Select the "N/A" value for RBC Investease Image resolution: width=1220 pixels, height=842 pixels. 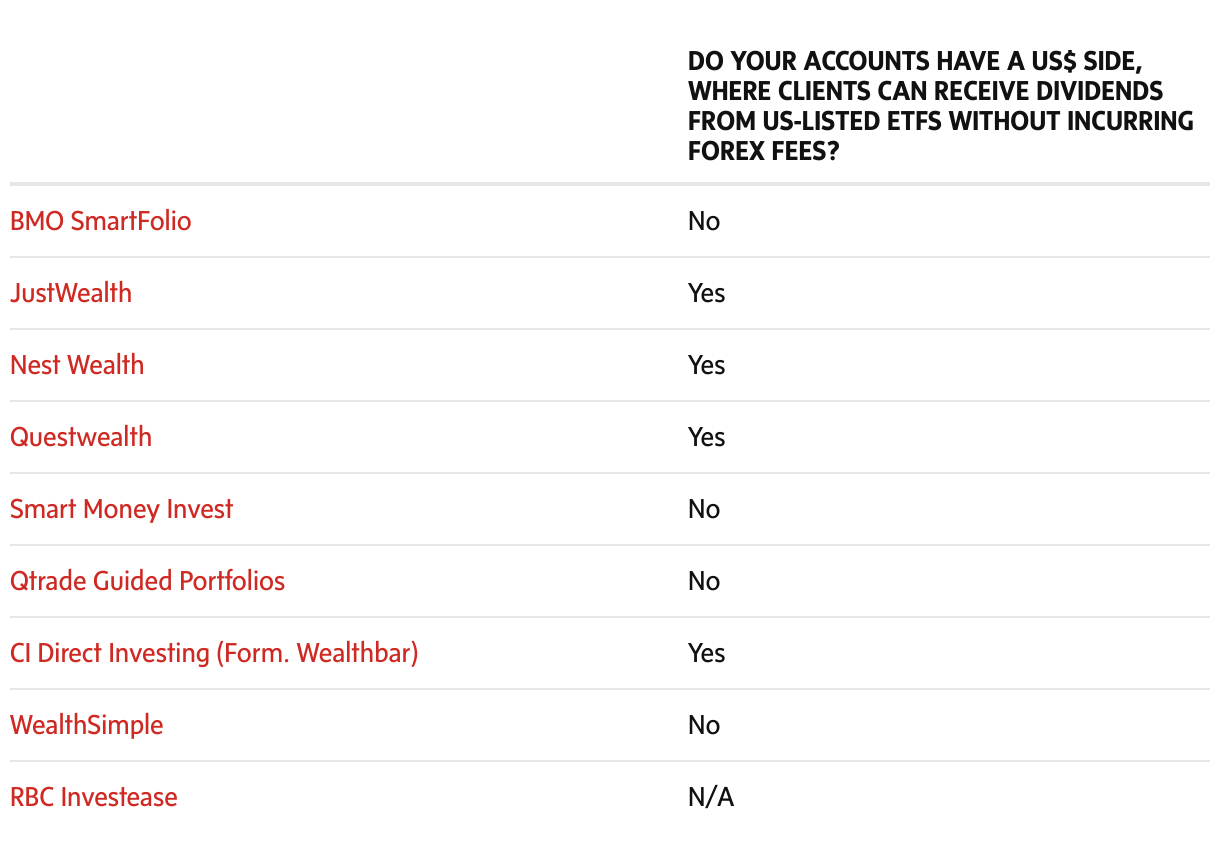pos(711,797)
